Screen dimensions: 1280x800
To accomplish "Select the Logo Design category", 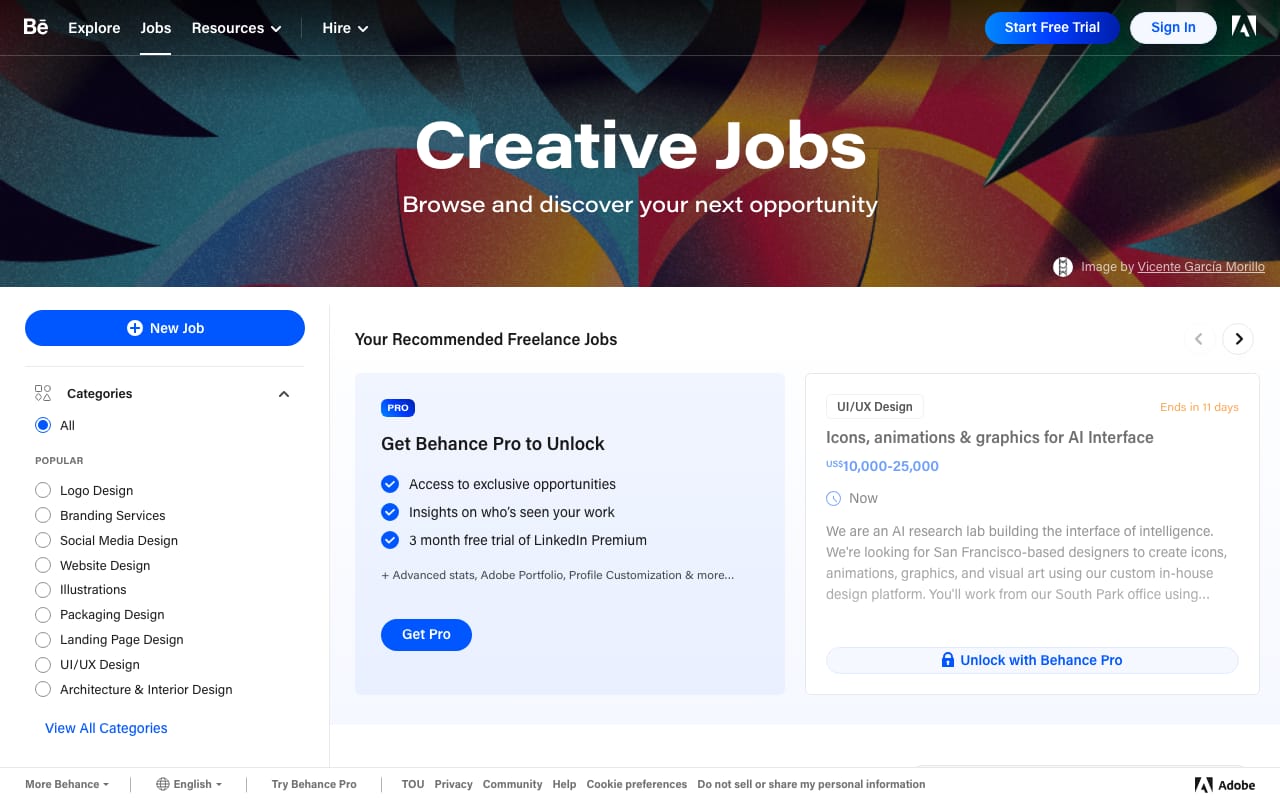I will [43, 490].
